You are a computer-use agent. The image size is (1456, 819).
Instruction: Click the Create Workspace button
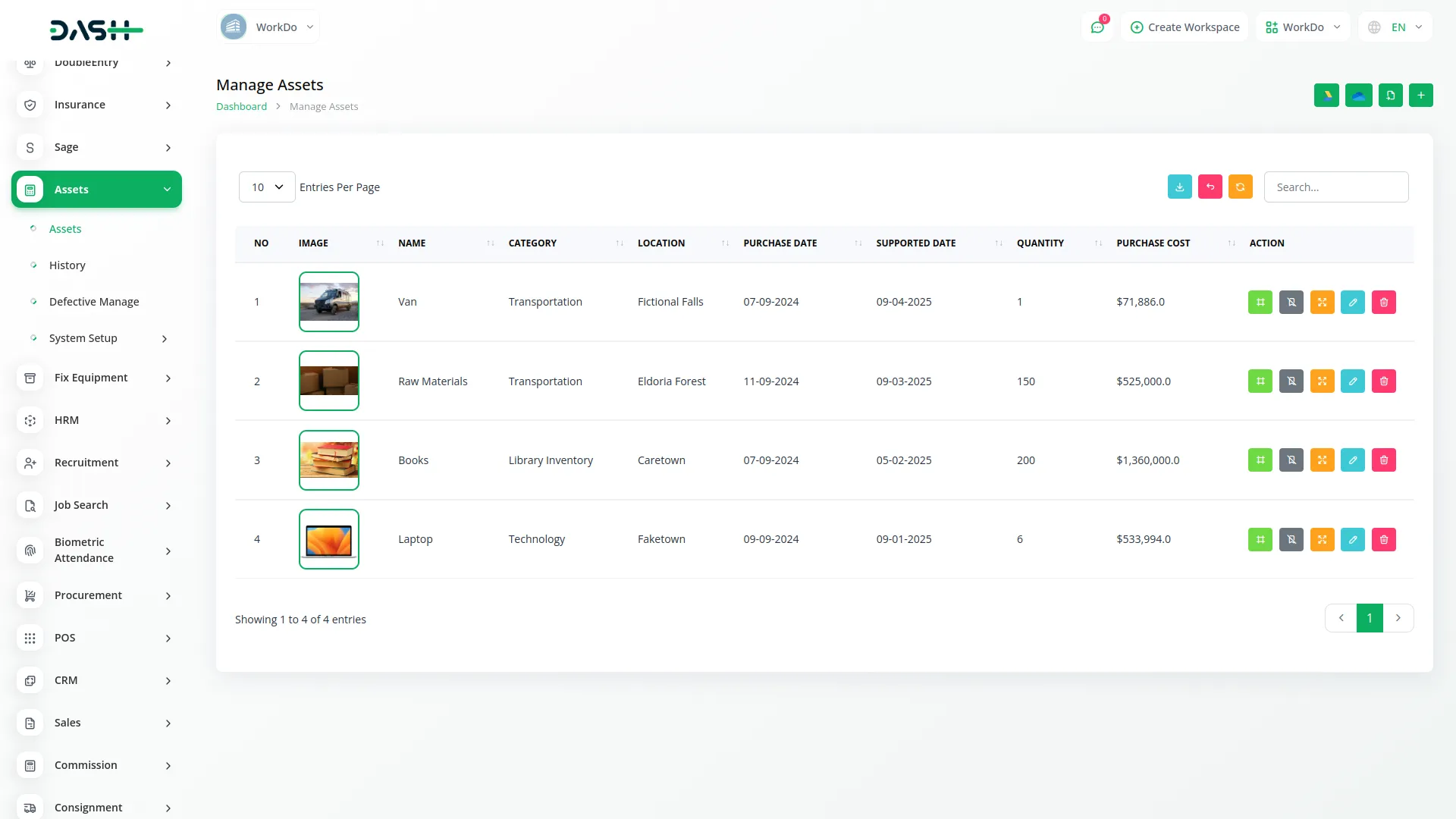[x=1184, y=27]
